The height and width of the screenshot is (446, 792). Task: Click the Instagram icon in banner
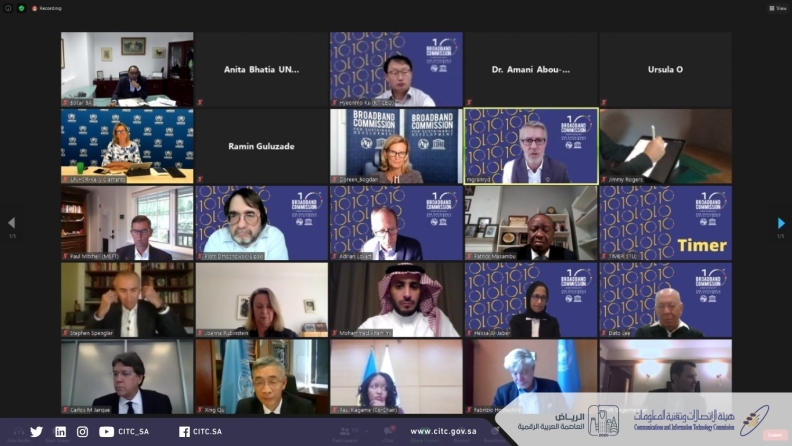pyautogui.click(x=82, y=431)
